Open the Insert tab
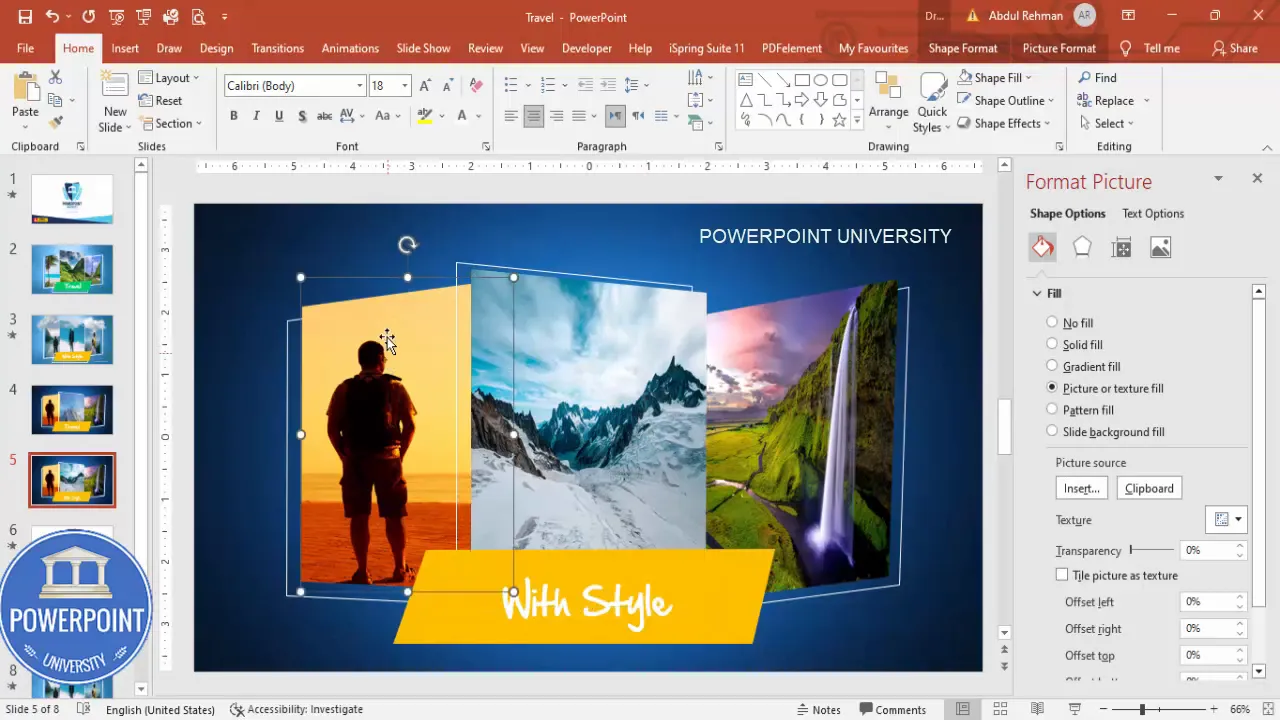Image resolution: width=1280 pixels, height=720 pixels. (125, 48)
